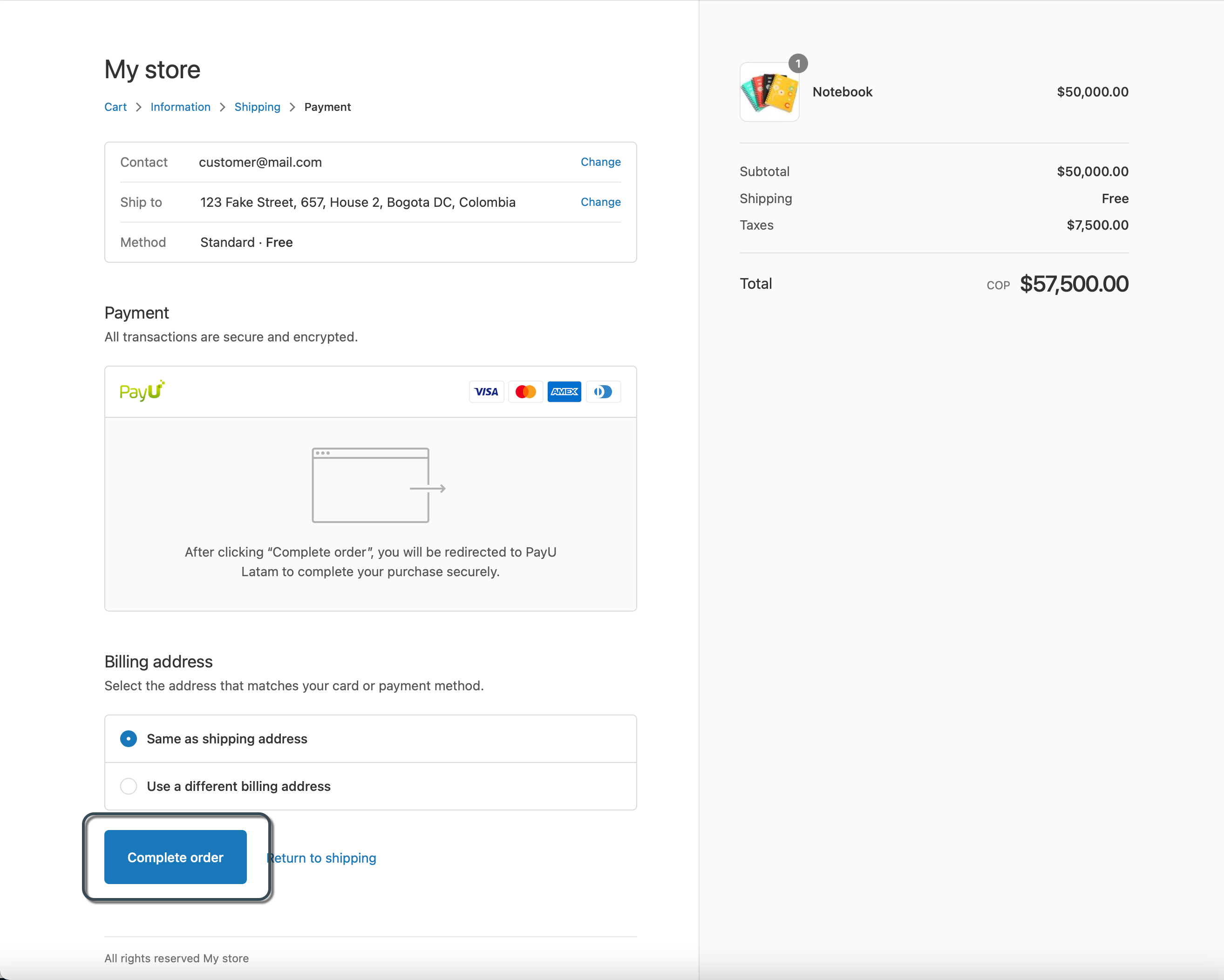The height and width of the screenshot is (980, 1224).
Task: Click customer@mail.com contact text
Action: coord(260,163)
